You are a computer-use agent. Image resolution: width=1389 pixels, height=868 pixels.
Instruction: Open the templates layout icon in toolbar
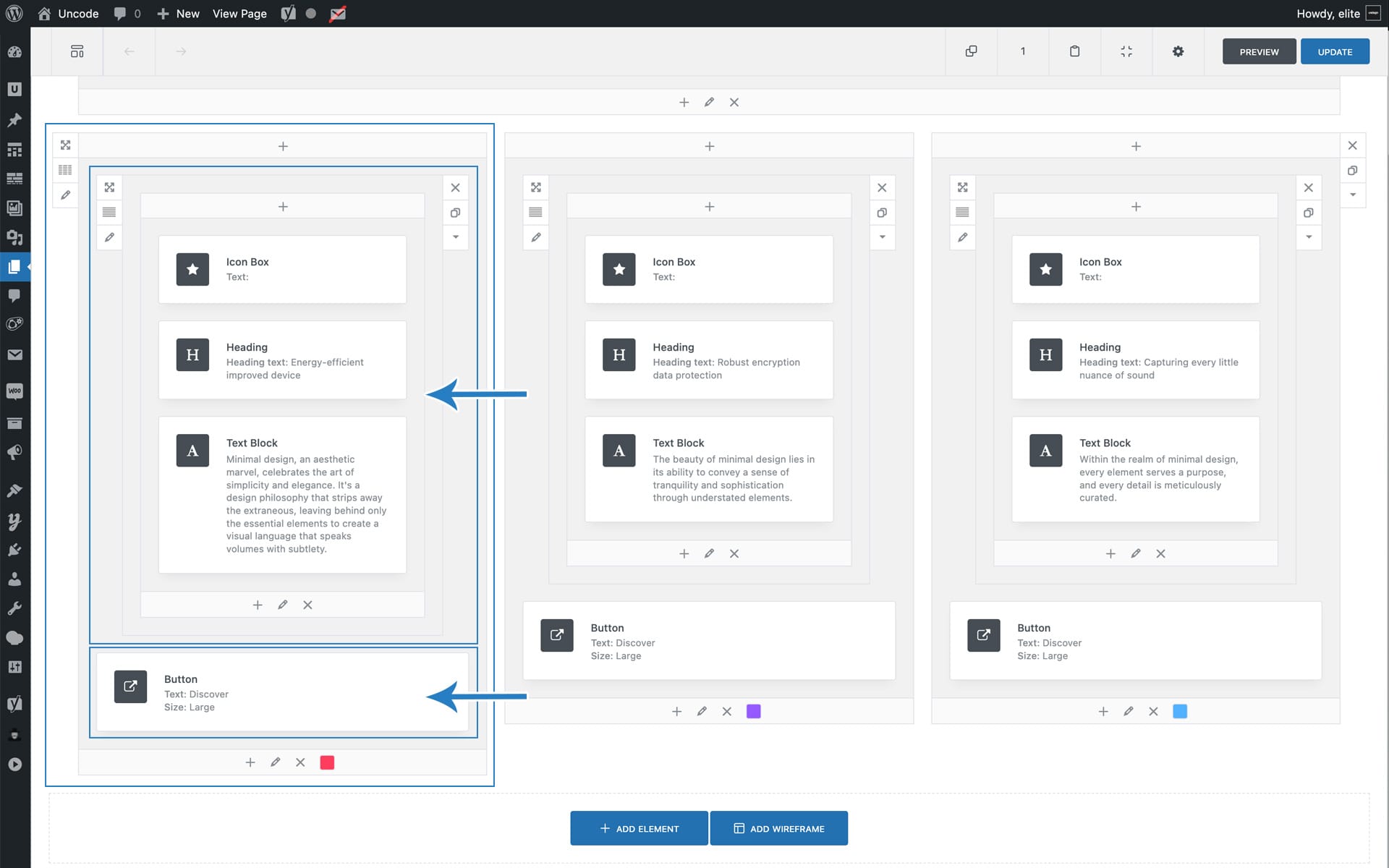click(x=77, y=51)
